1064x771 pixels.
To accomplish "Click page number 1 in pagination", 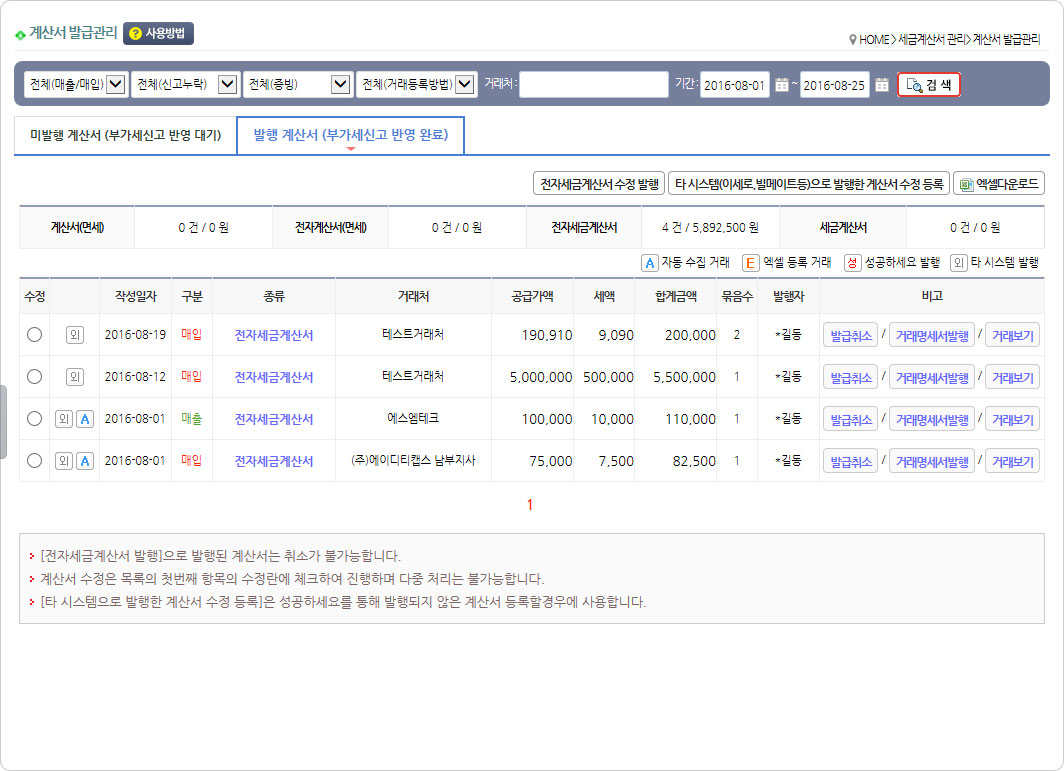I will [529, 505].
